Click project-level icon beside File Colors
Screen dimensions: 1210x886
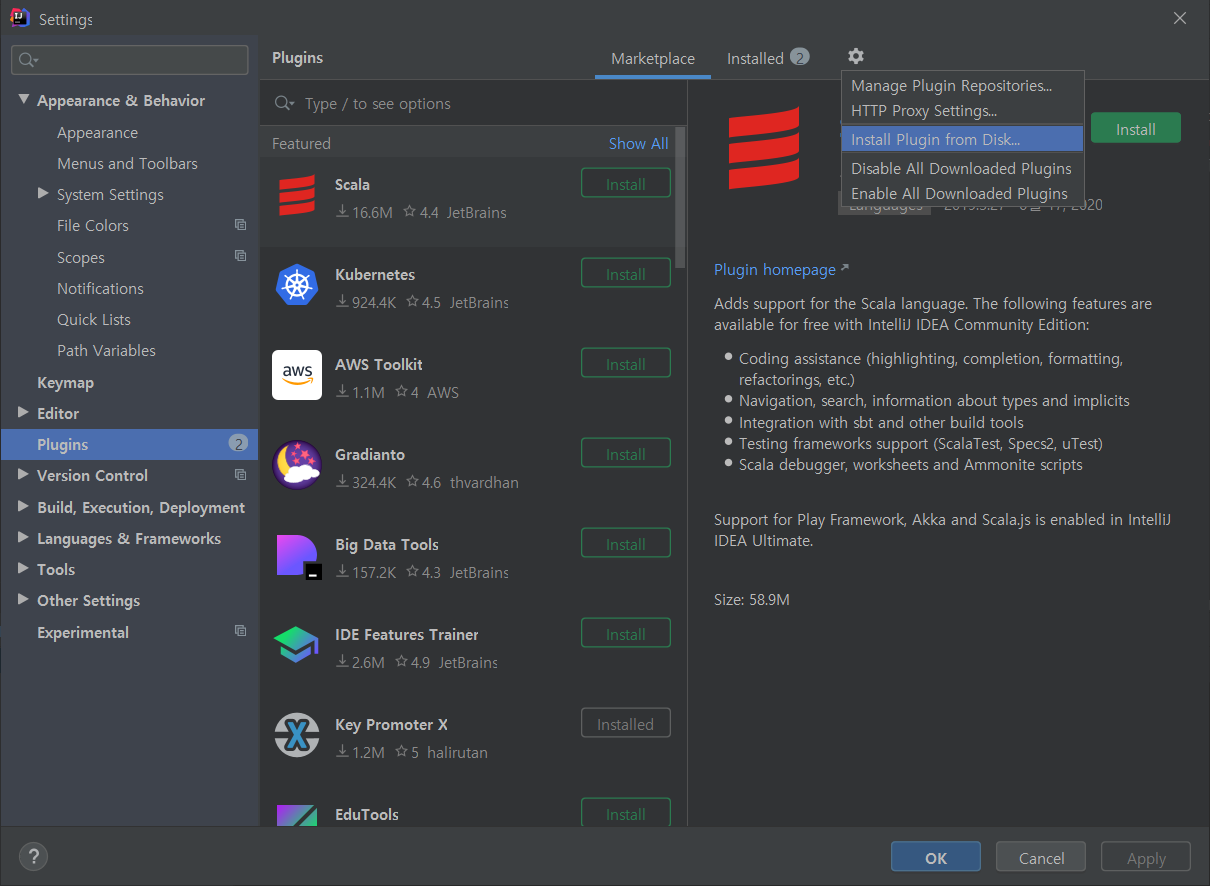click(240, 225)
